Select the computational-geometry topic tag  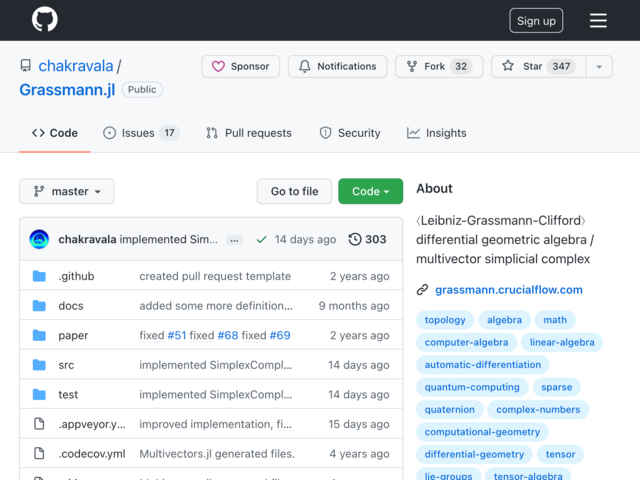(x=482, y=432)
